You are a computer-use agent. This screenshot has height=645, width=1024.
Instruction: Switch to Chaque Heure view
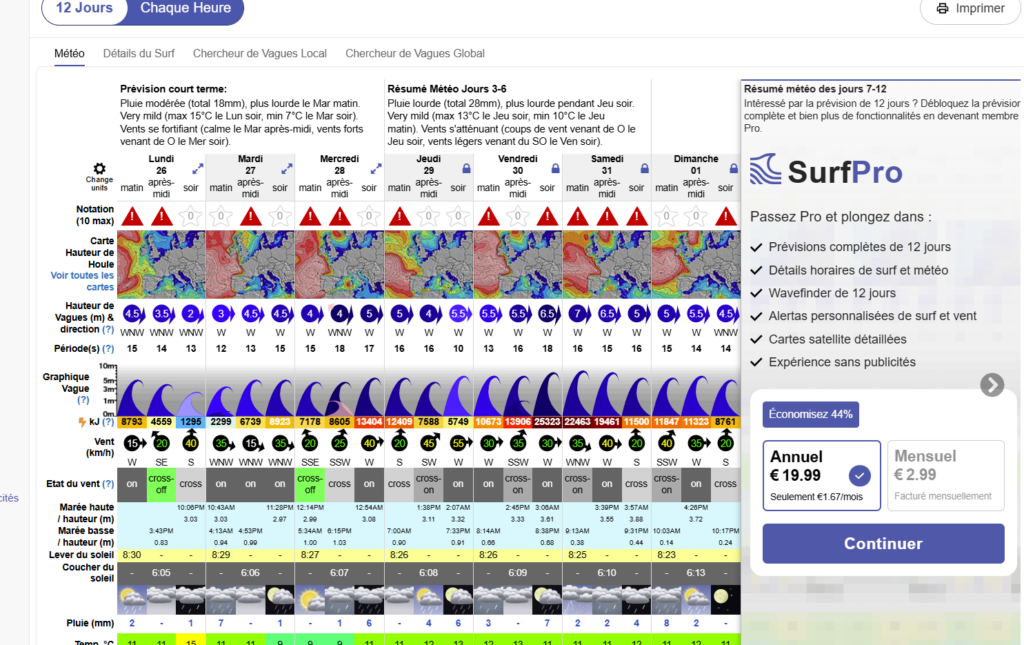tap(185, 9)
